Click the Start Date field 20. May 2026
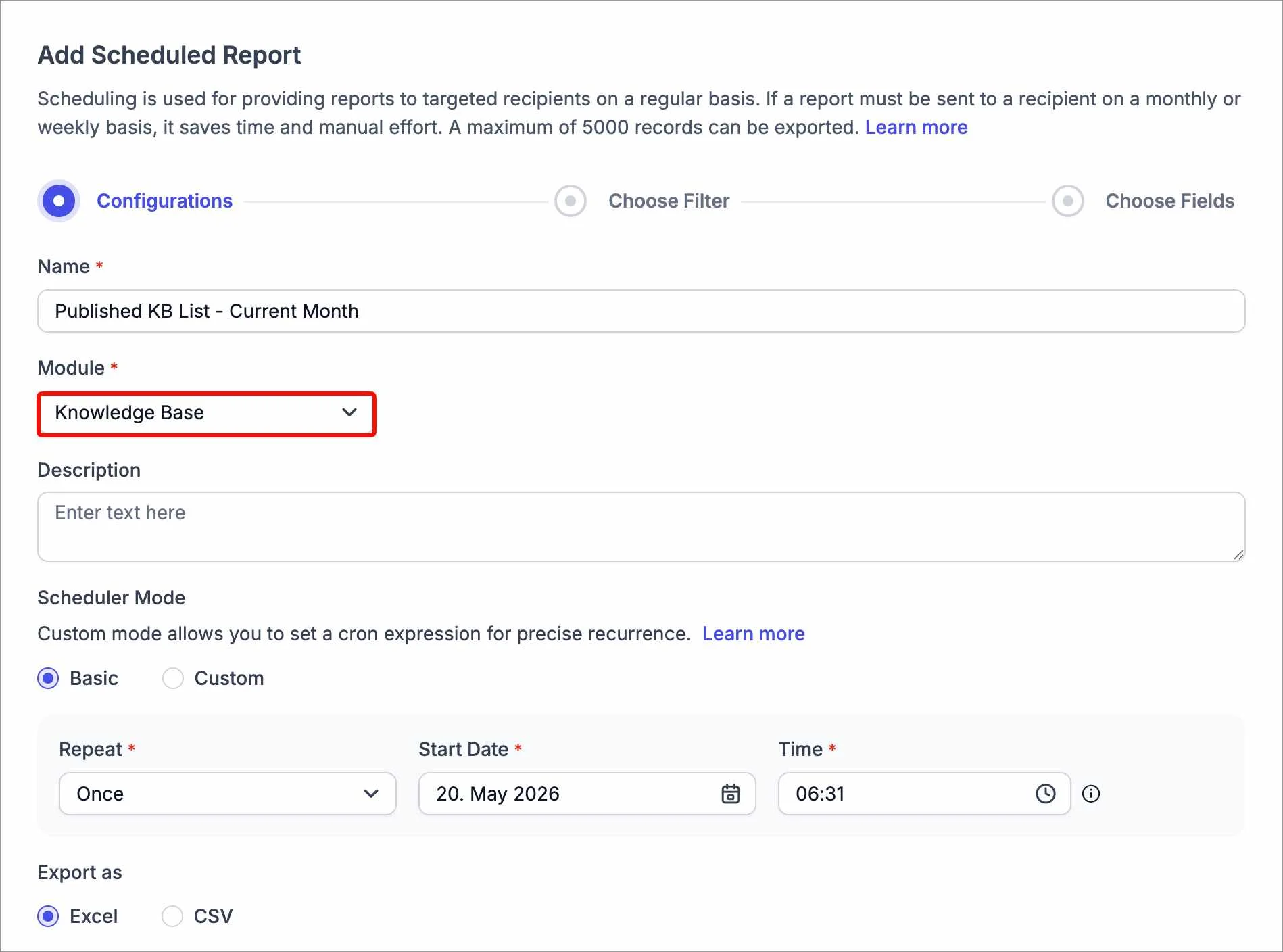Screen dimensions: 1283x952 [x=587, y=794]
